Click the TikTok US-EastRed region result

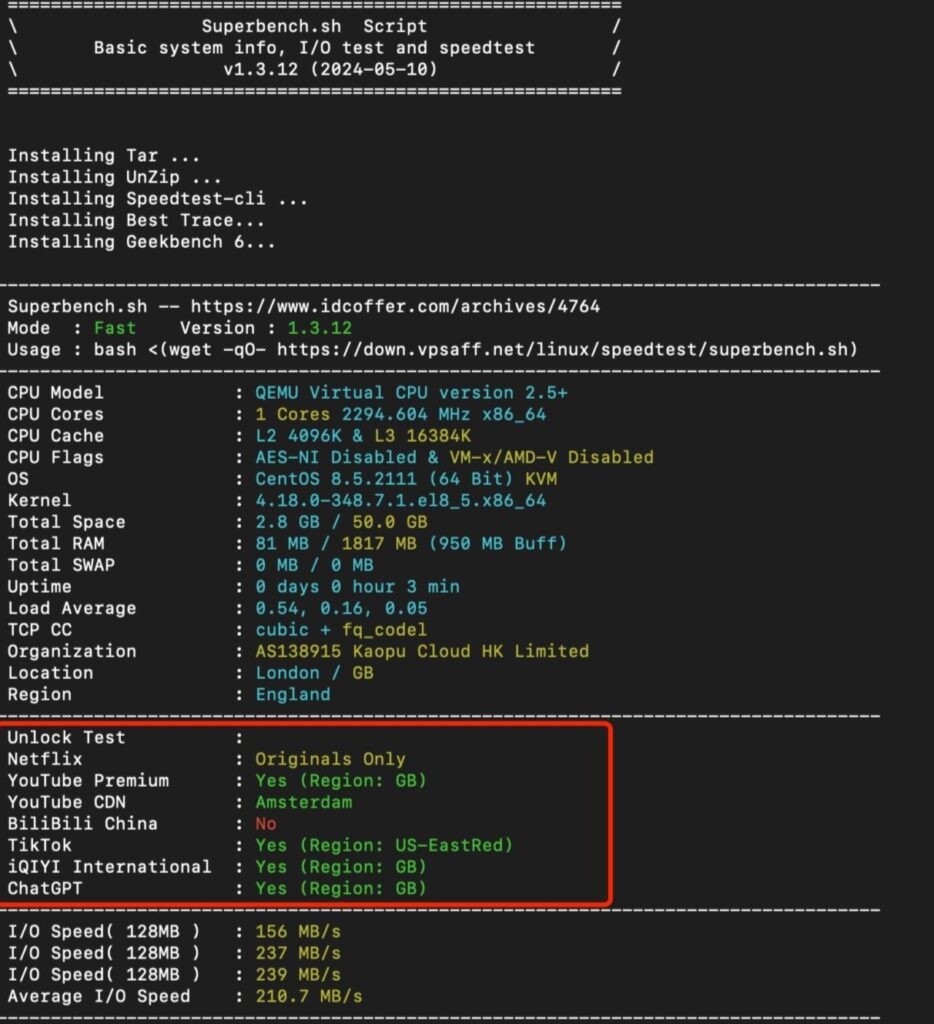coord(384,845)
